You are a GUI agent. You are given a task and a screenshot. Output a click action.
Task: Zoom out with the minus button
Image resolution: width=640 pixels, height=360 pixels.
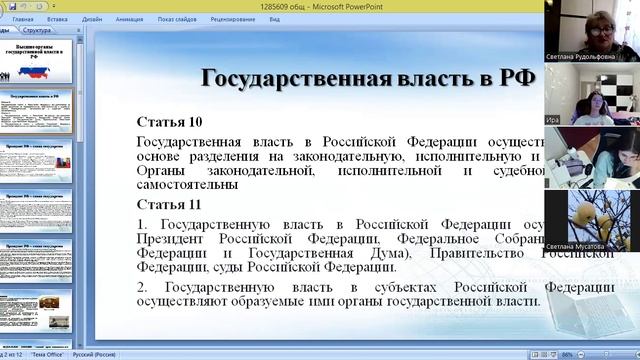(581, 355)
